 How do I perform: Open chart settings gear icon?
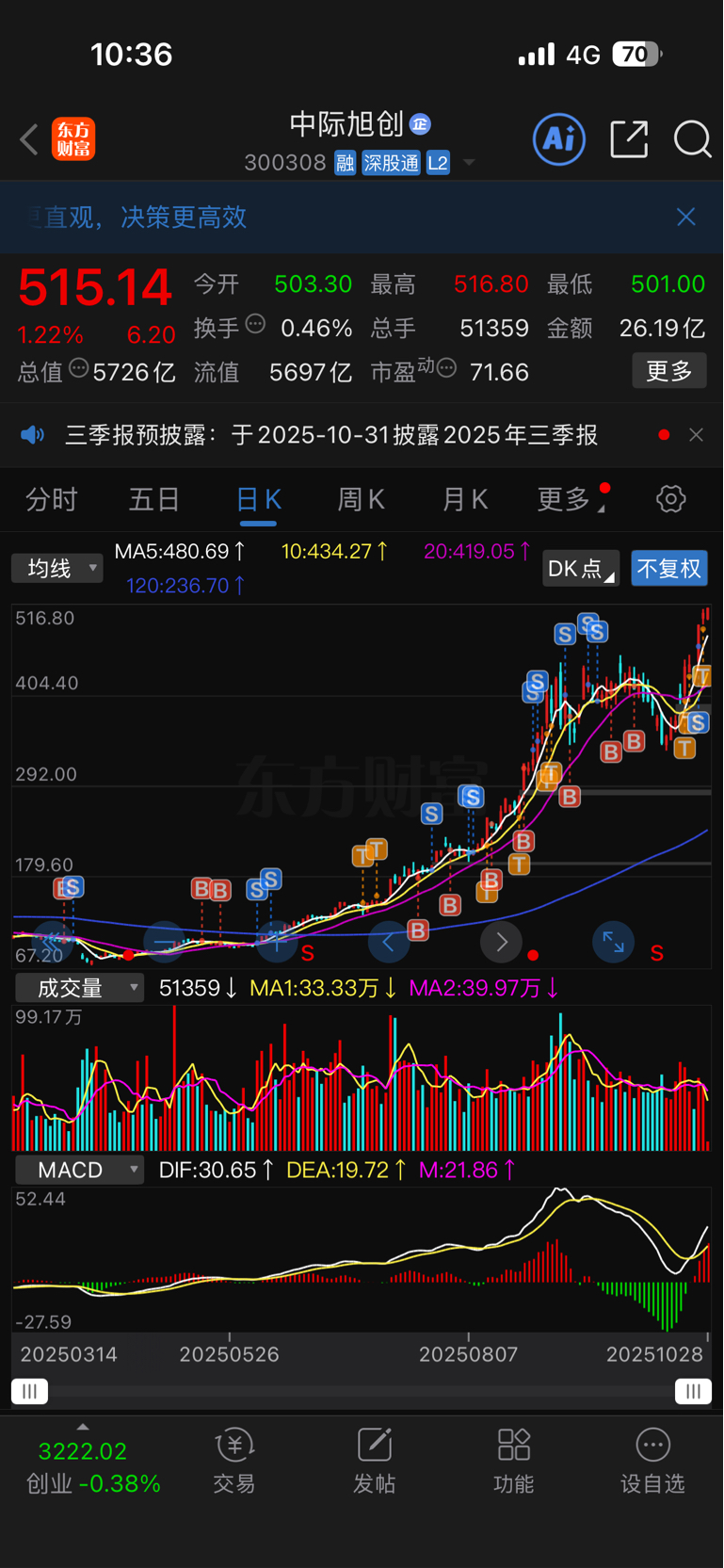(670, 499)
